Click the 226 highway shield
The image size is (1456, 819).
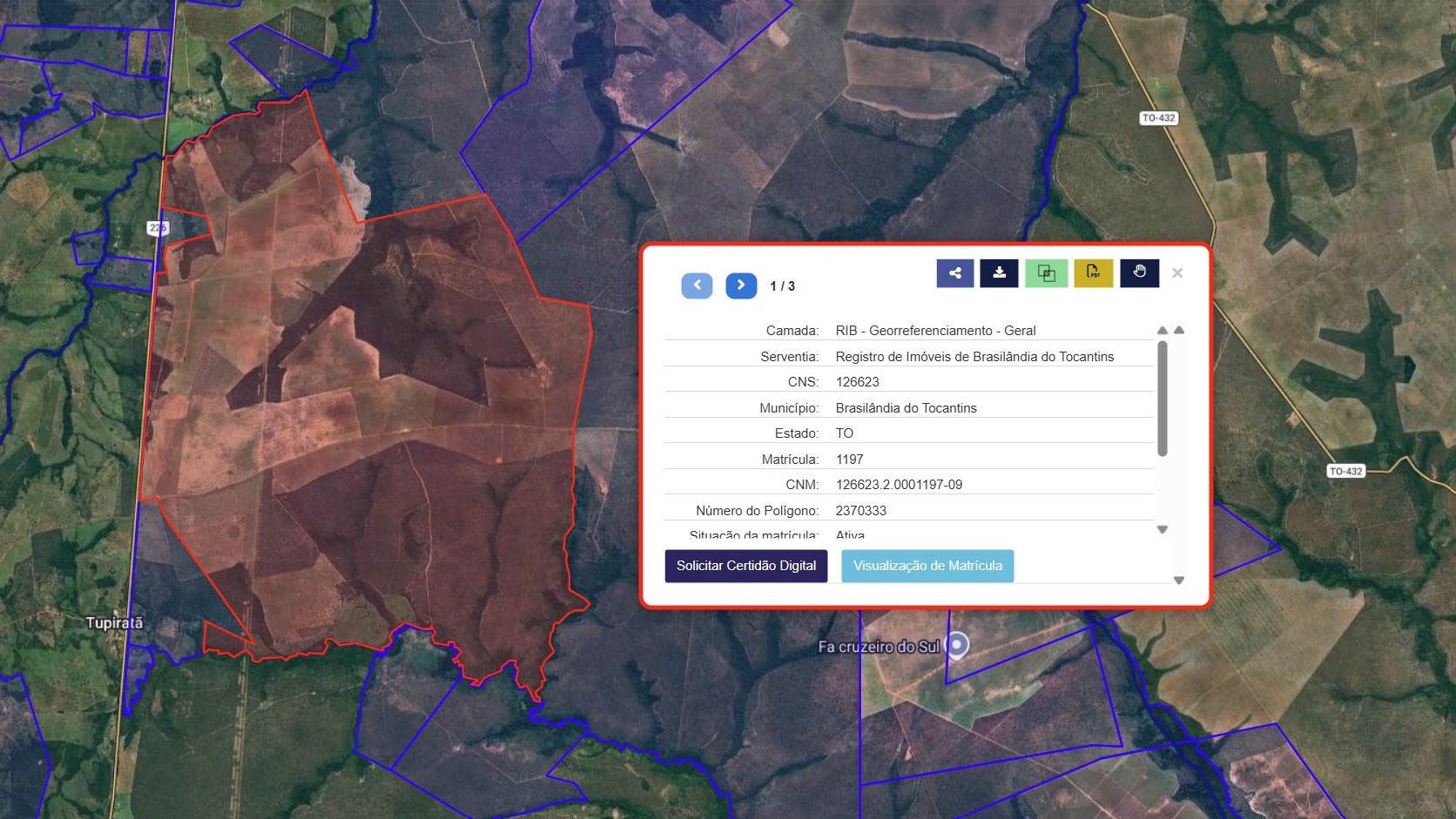click(158, 228)
